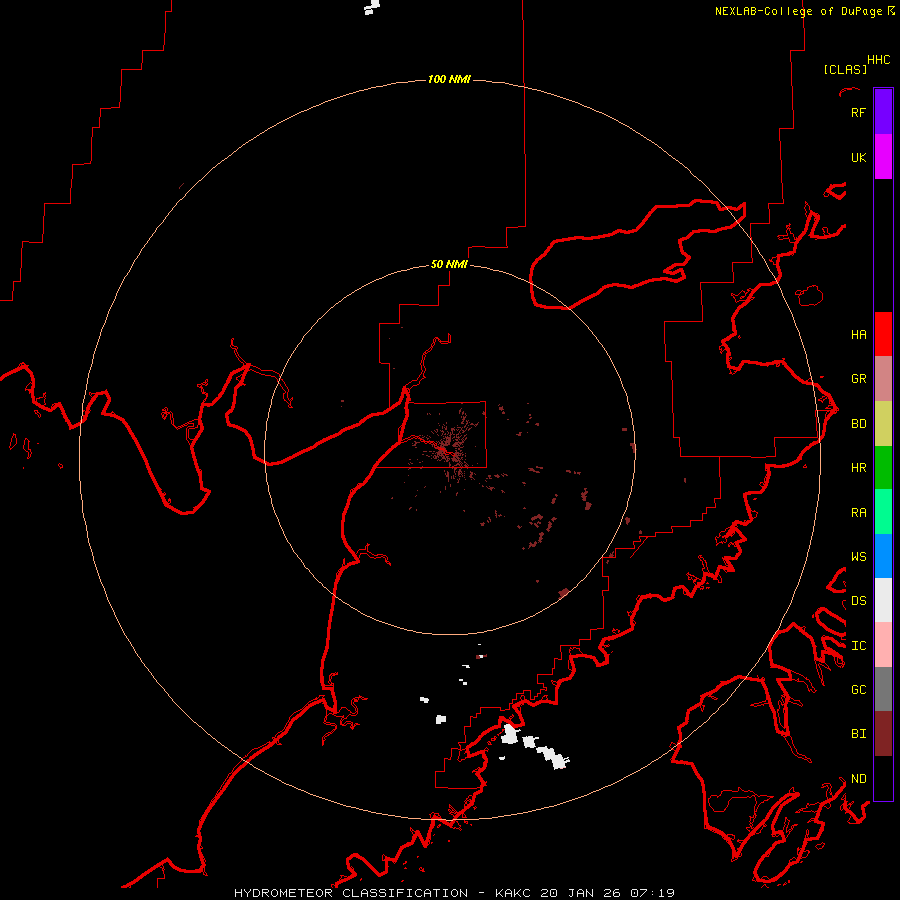The width and height of the screenshot is (900, 900).
Task: Select the BD yellow legend block
Action: (883, 423)
